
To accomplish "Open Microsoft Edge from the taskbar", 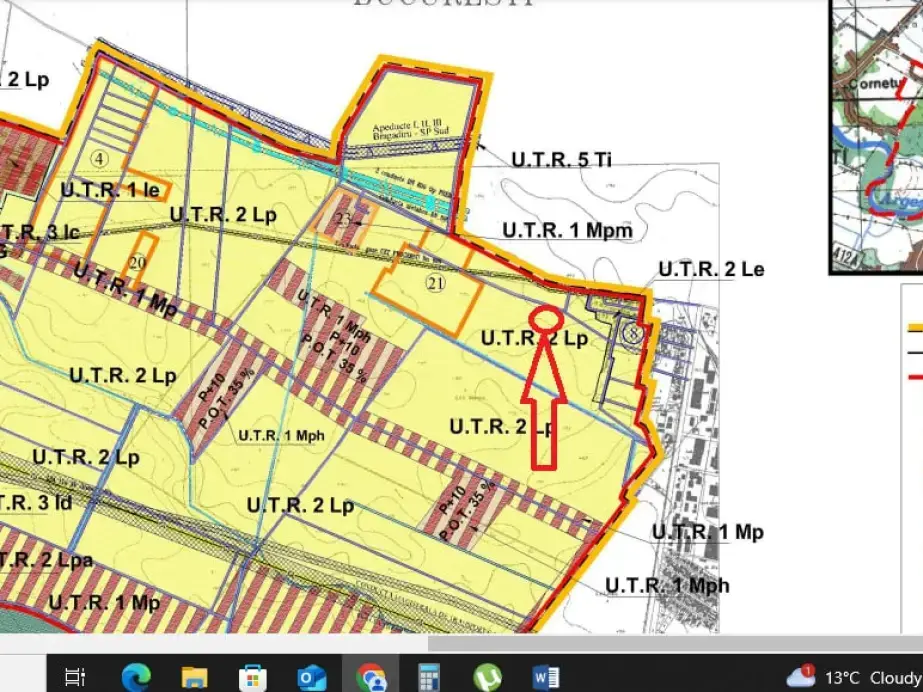I will pos(138,678).
